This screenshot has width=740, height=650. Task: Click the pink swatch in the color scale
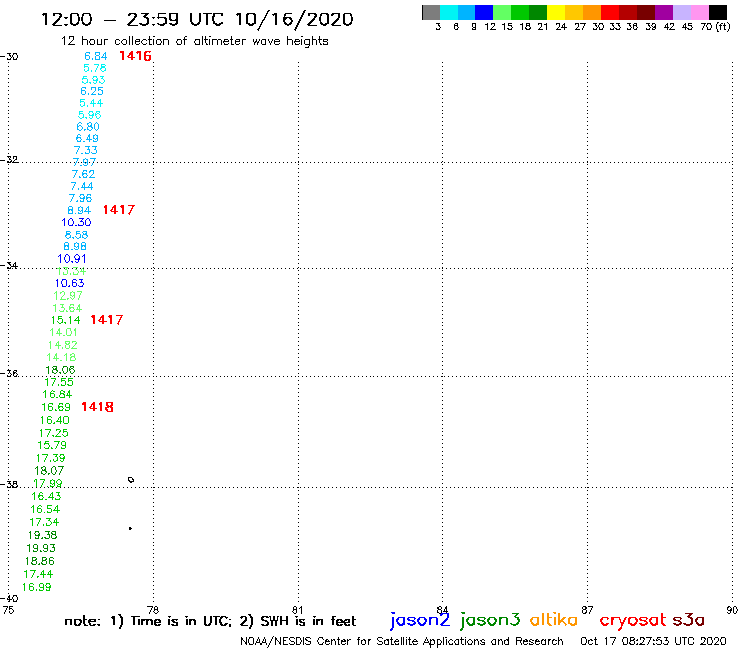(700, 12)
